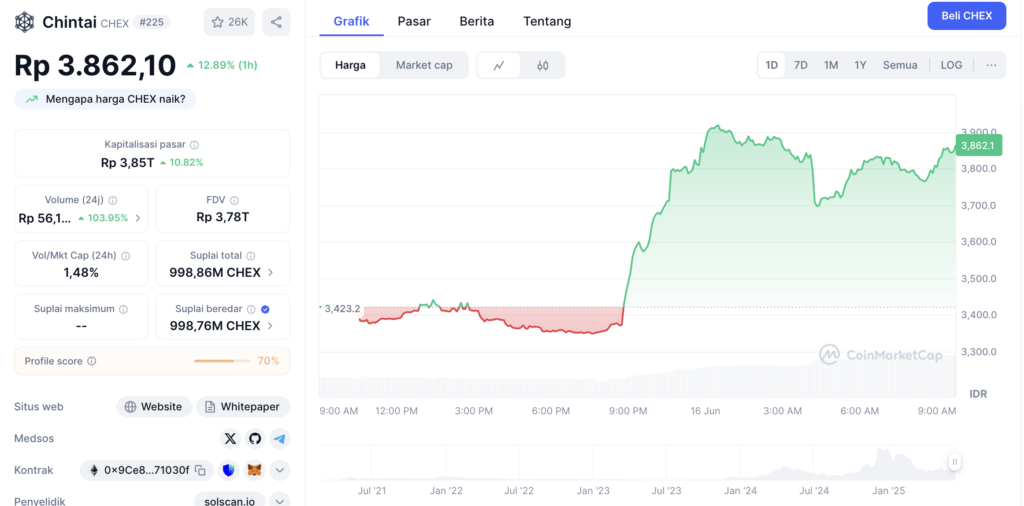Open the Whitepaper link
Image resolution: width=1024 pixels, height=506 pixels.
(x=243, y=407)
